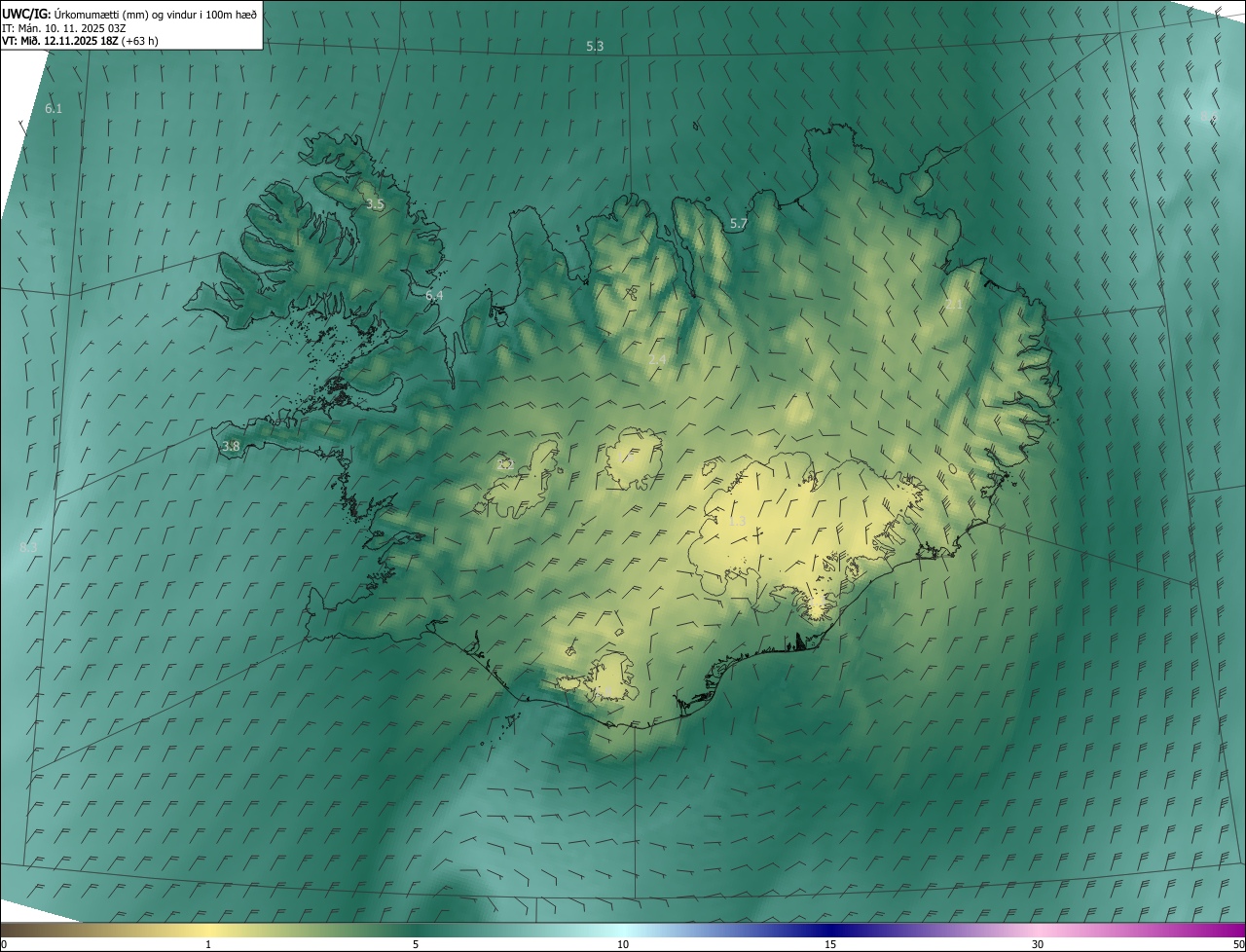The height and width of the screenshot is (952, 1246).
Task: Click the 3.8 value label on the map
Action: (x=231, y=447)
